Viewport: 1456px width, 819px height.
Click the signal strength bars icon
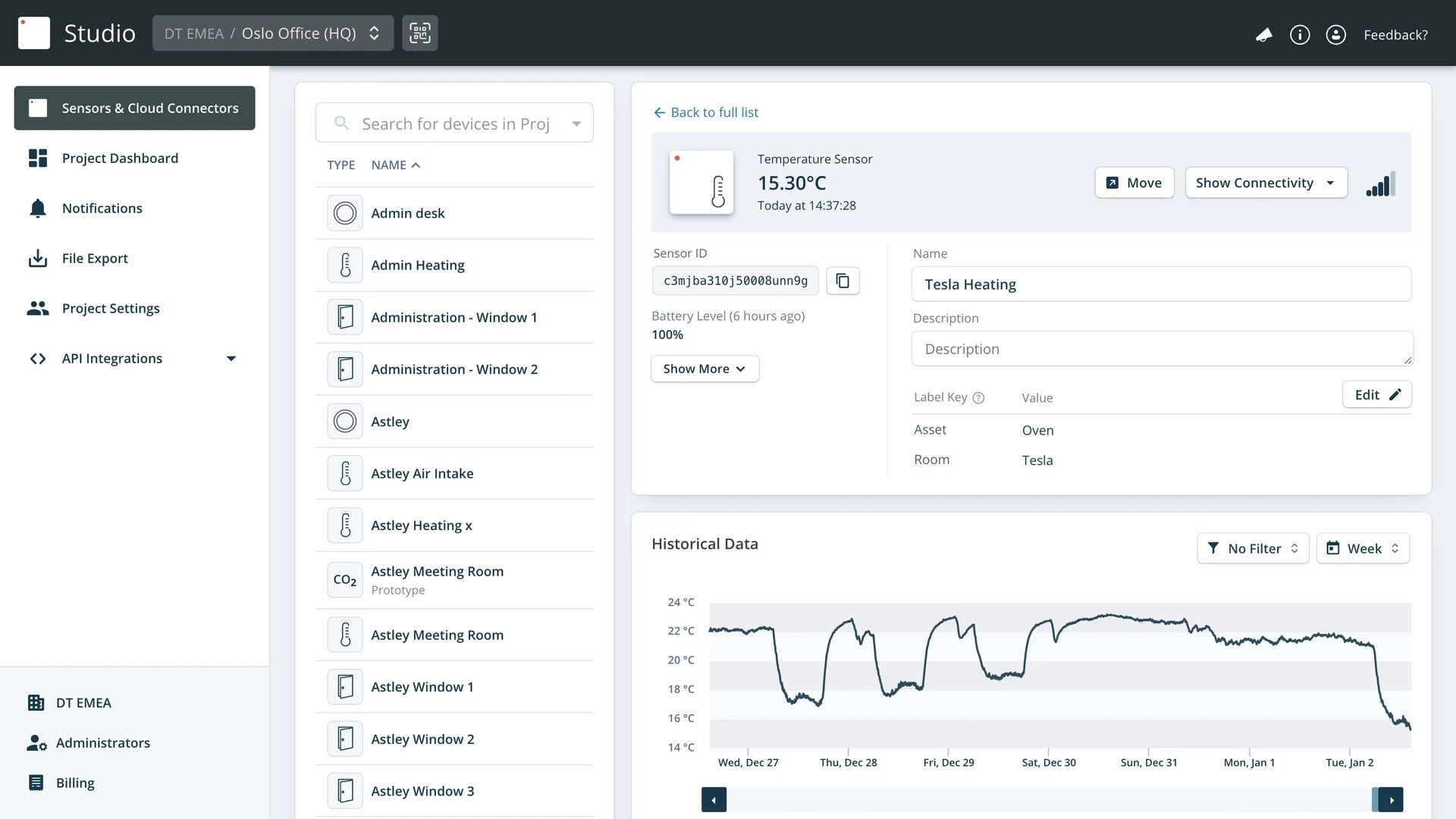1381,184
